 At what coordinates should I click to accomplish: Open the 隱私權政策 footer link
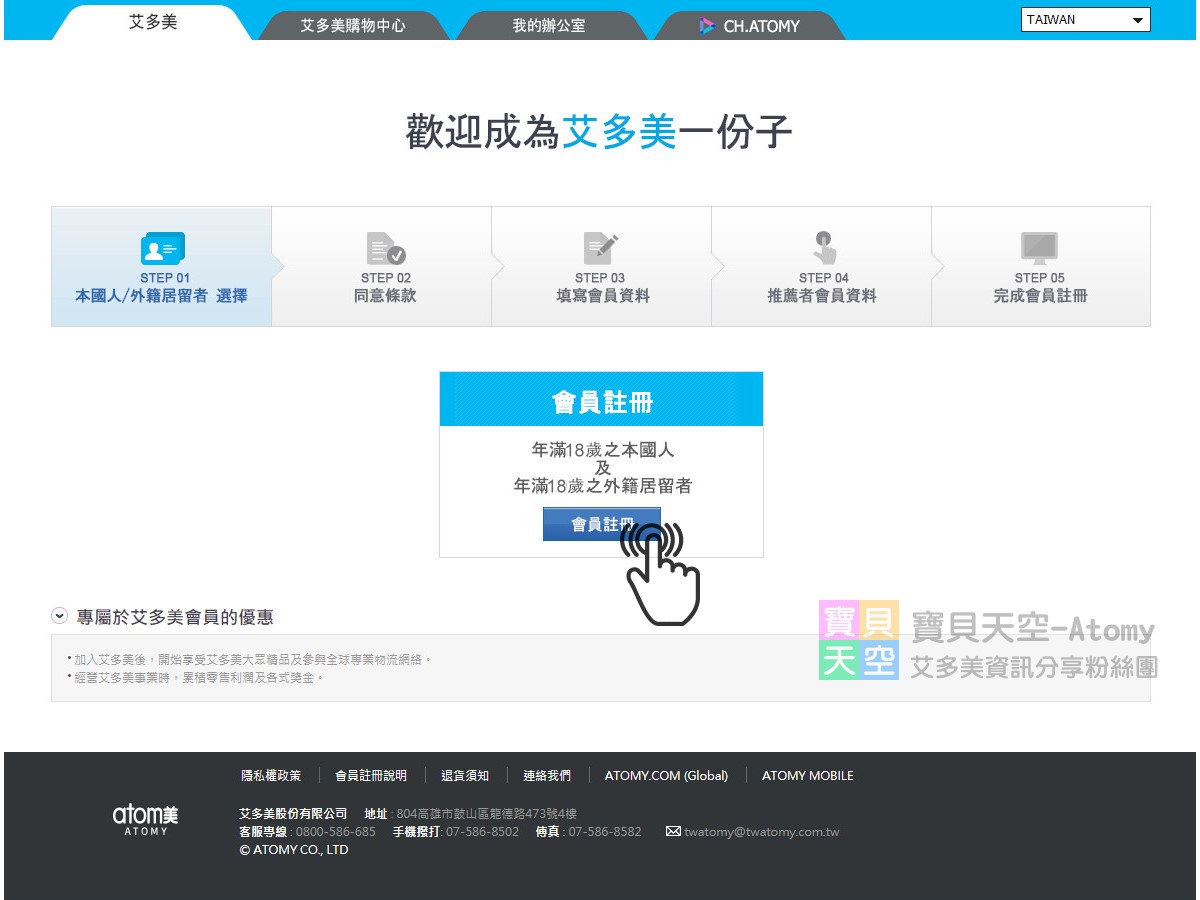click(271, 776)
